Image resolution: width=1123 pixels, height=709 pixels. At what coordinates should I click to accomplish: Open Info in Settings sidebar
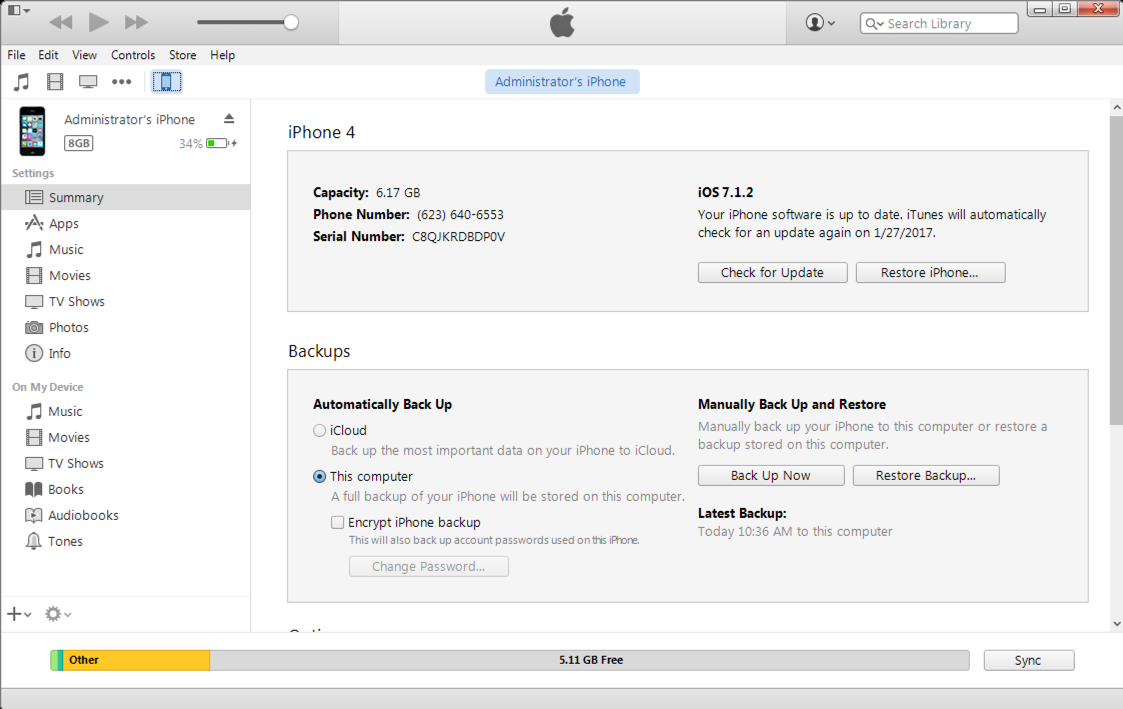pos(126,353)
